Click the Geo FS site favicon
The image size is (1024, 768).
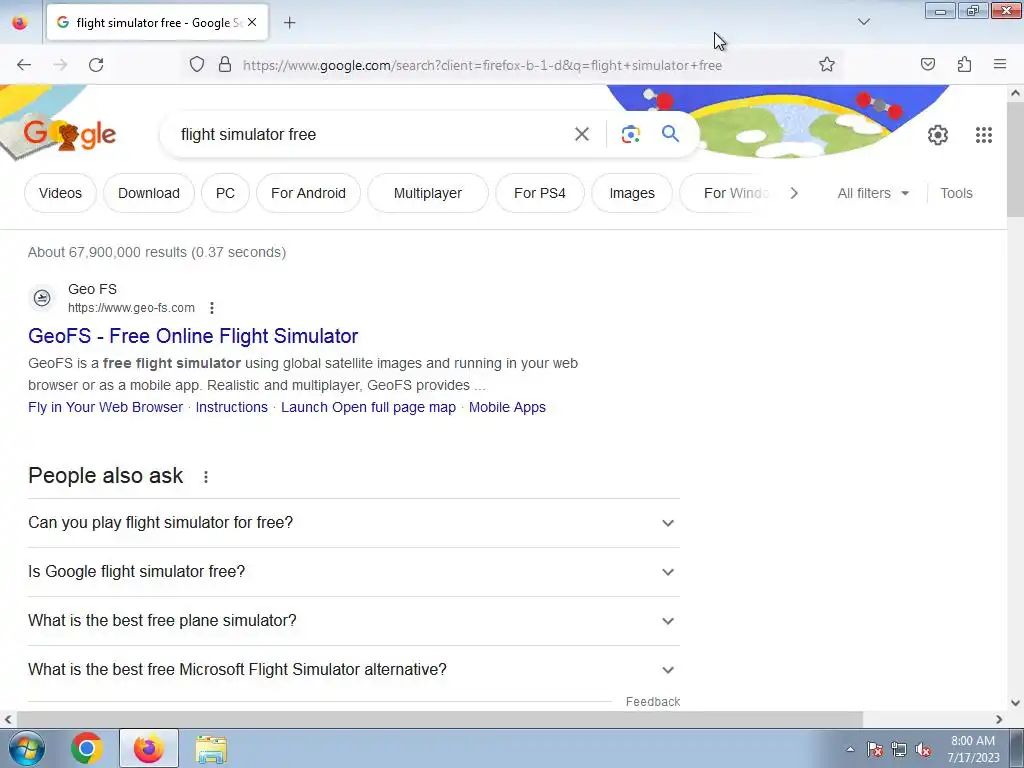click(x=42, y=298)
